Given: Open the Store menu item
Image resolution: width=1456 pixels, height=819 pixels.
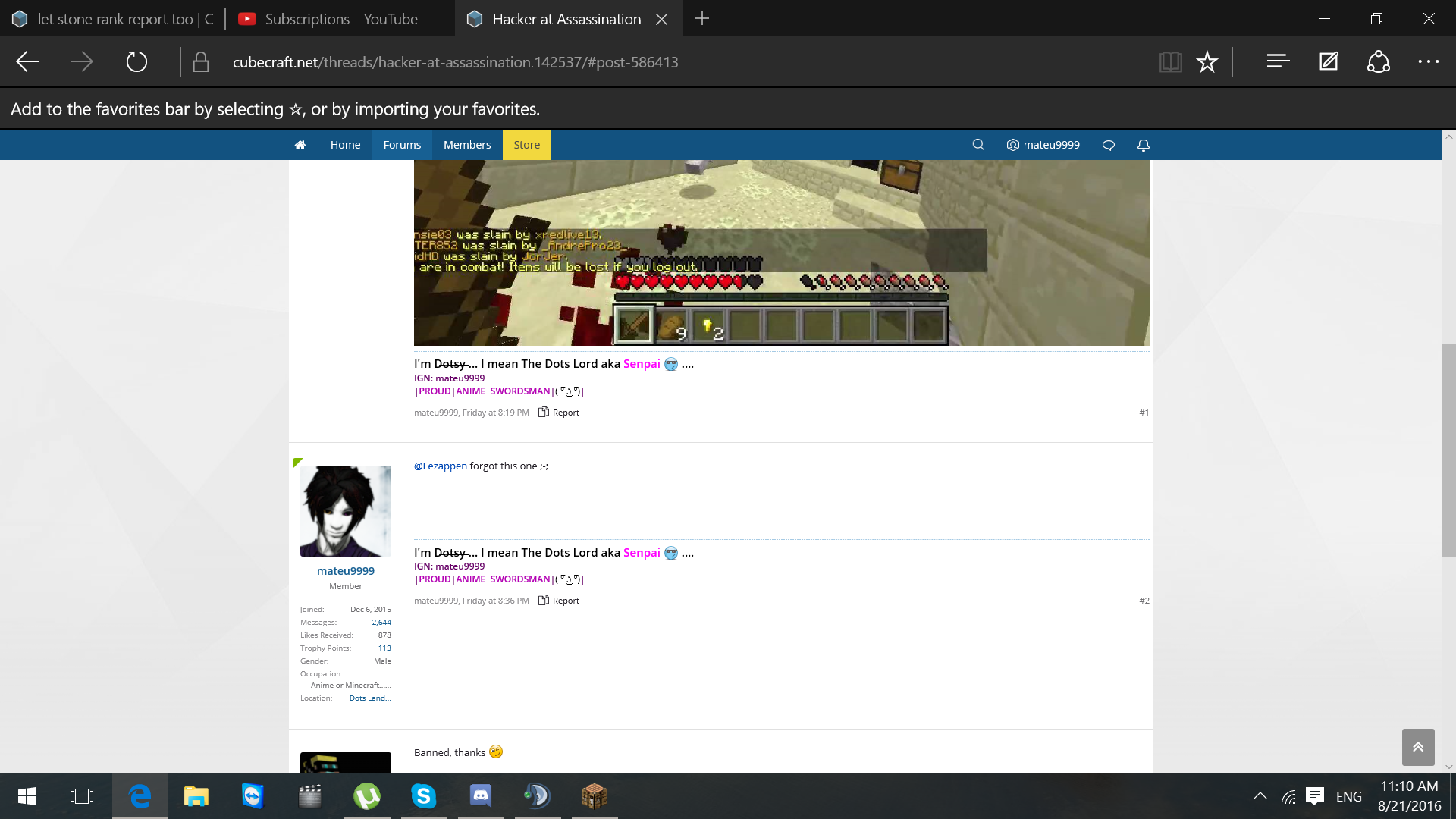Looking at the screenshot, I should click(526, 145).
